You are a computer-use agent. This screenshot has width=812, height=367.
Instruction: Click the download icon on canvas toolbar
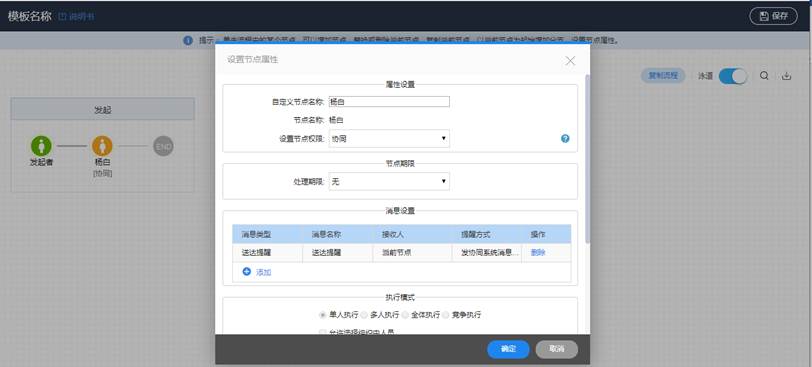click(x=786, y=76)
